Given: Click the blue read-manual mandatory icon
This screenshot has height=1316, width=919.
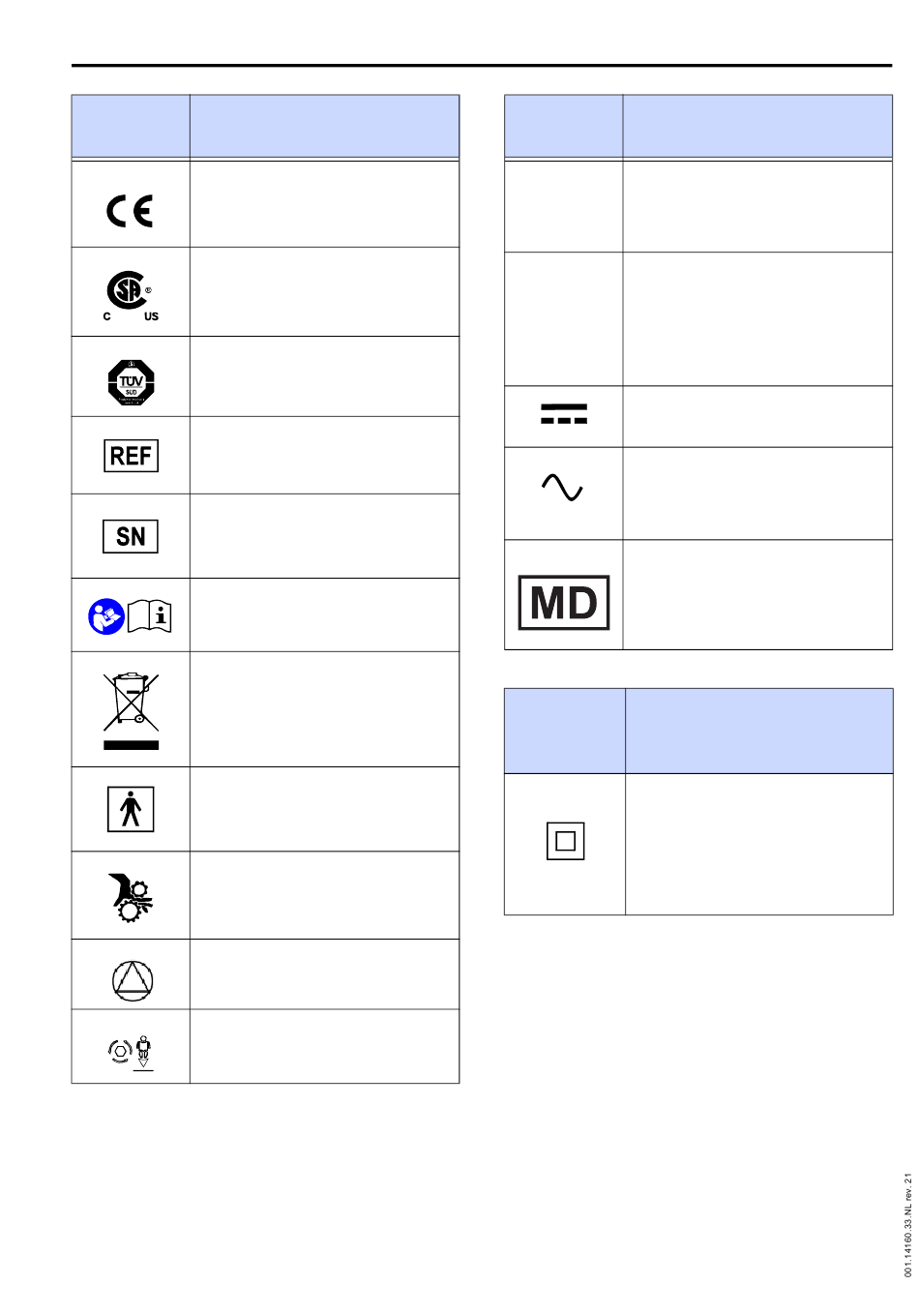Looking at the screenshot, I should [106, 616].
